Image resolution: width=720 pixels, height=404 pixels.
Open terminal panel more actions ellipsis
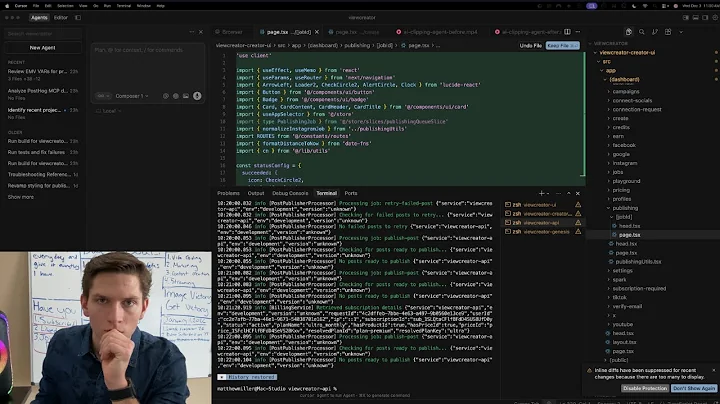pyautogui.click(x=558, y=193)
